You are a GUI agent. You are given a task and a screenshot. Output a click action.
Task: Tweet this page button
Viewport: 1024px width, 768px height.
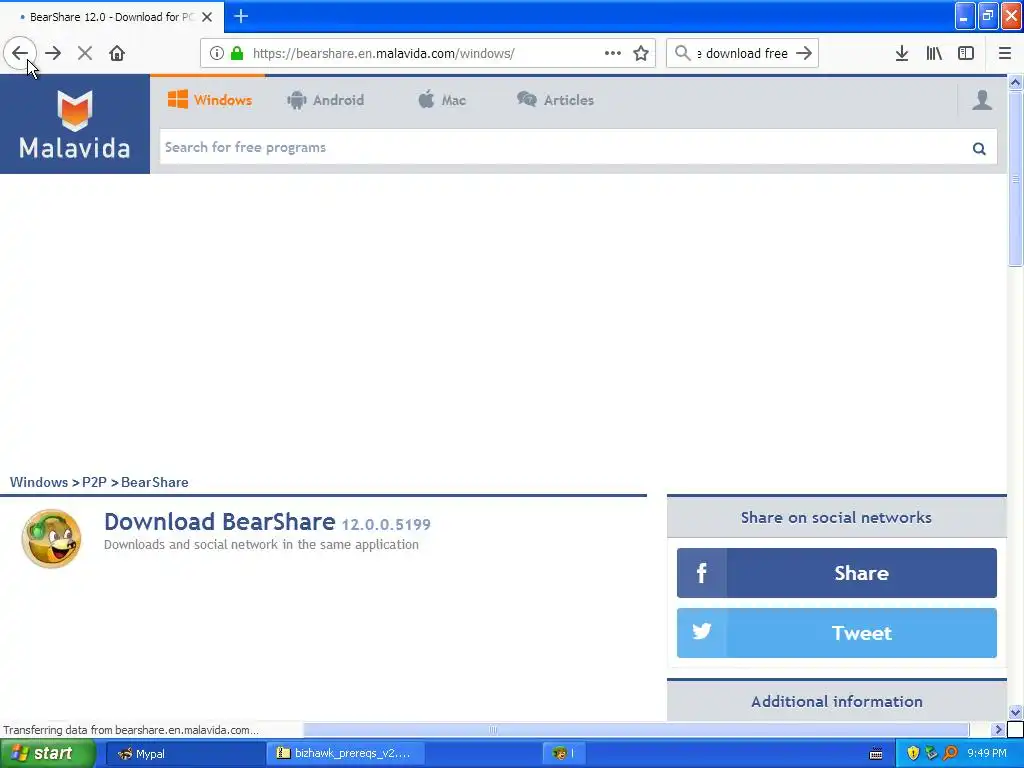(x=837, y=633)
